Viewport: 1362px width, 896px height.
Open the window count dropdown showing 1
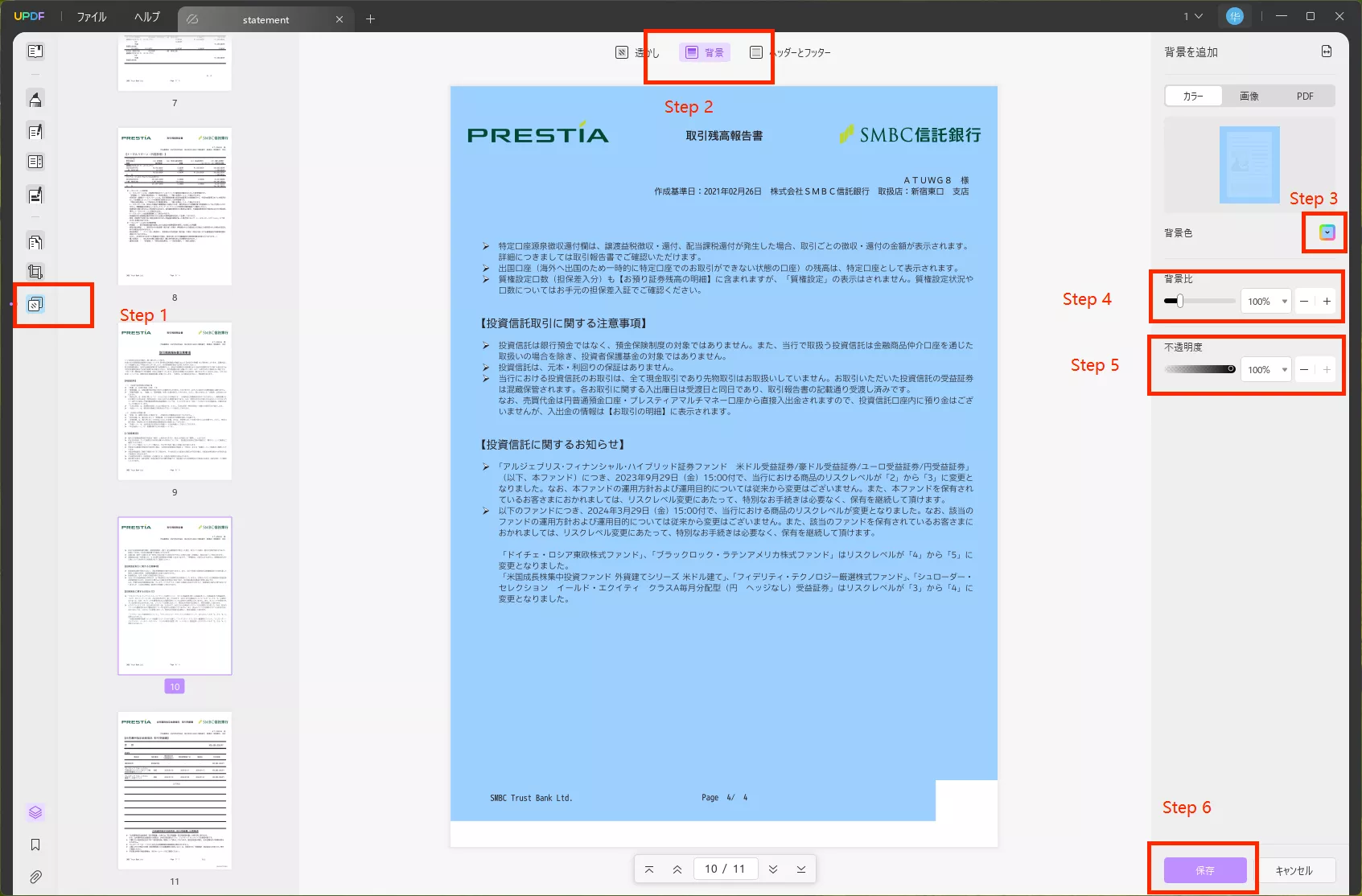[x=1192, y=16]
